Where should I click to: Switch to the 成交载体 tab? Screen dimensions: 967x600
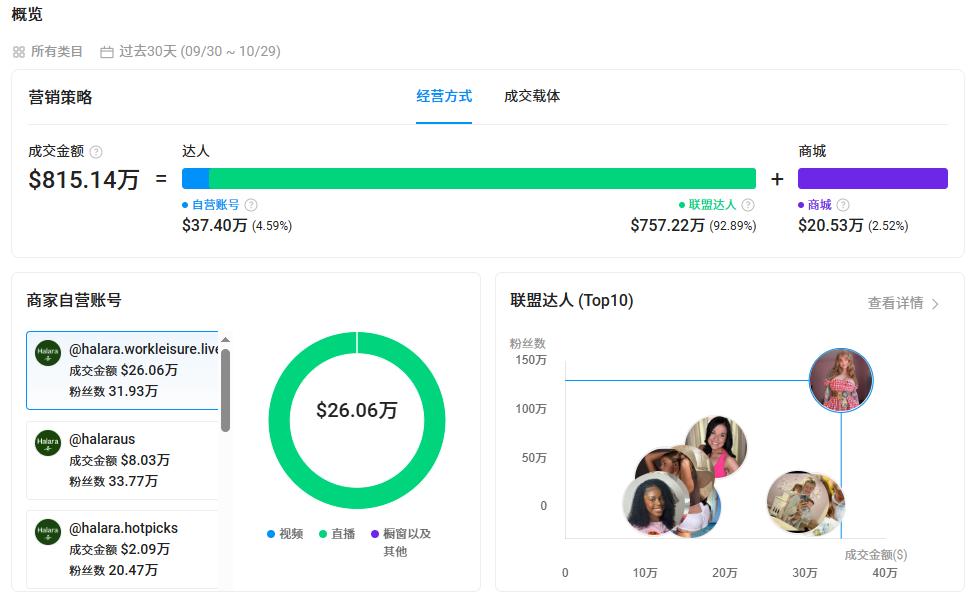pos(532,97)
